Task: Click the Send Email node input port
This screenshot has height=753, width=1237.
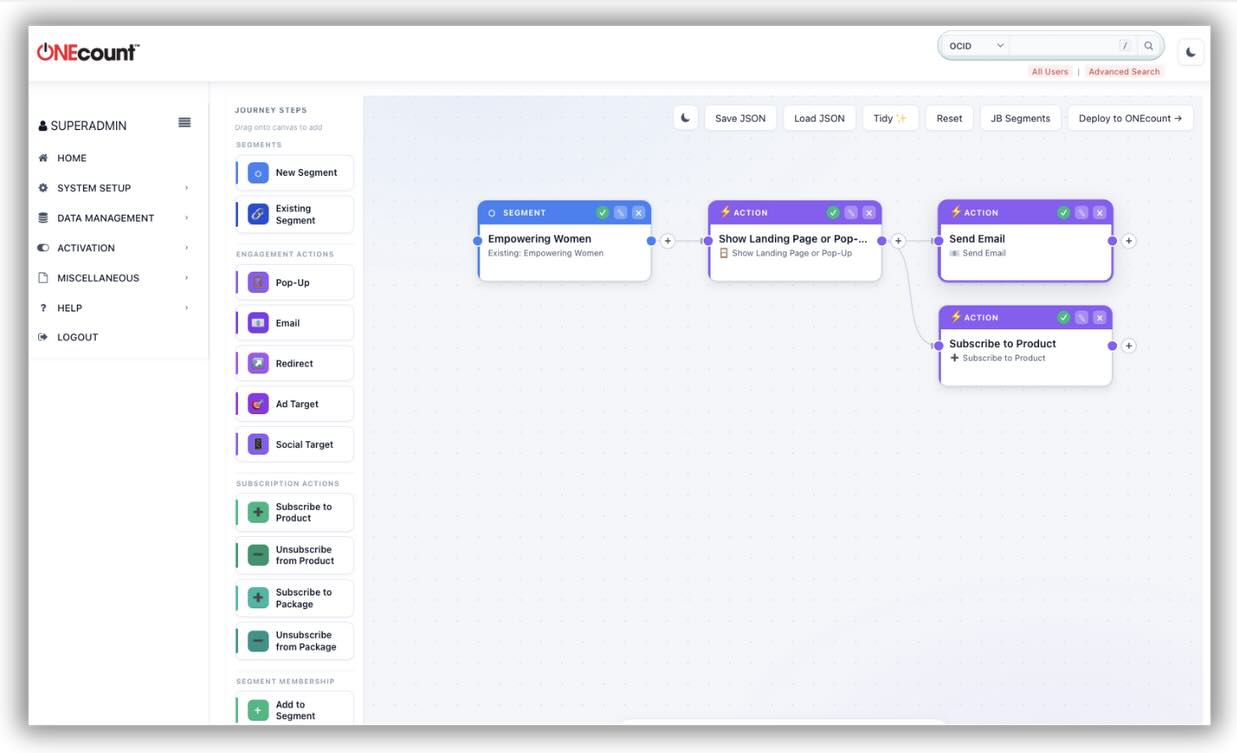Action: pos(939,241)
